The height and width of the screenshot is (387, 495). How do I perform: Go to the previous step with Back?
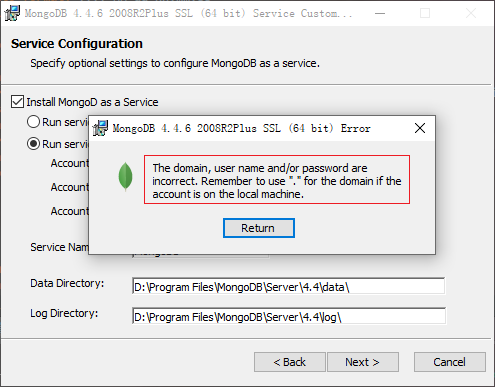pos(290,362)
